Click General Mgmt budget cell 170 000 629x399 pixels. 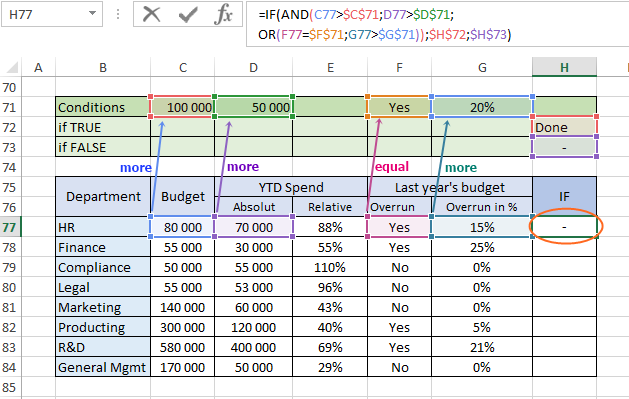(x=183, y=367)
